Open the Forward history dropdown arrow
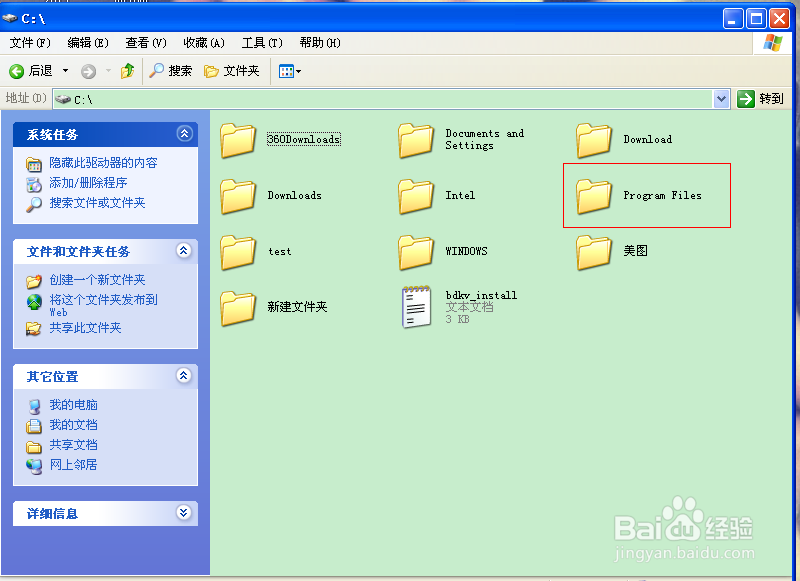Image resolution: width=800 pixels, height=581 pixels. pyautogui.click(x=108, y=71)
